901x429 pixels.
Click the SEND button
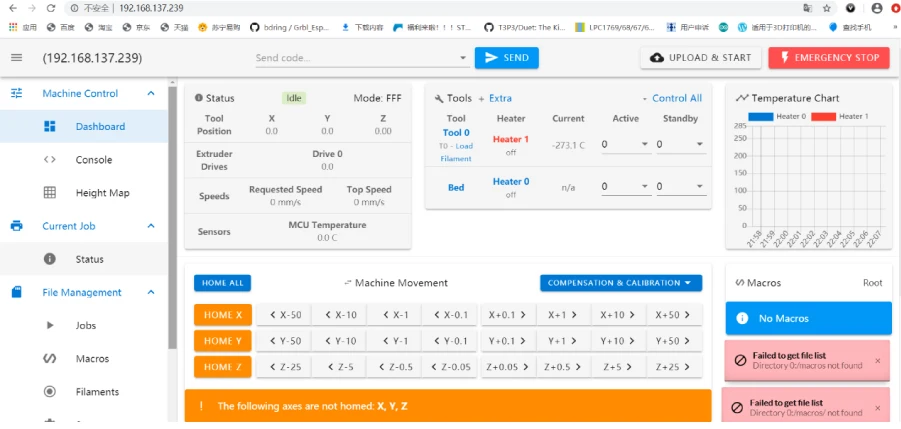coord(506,57)
